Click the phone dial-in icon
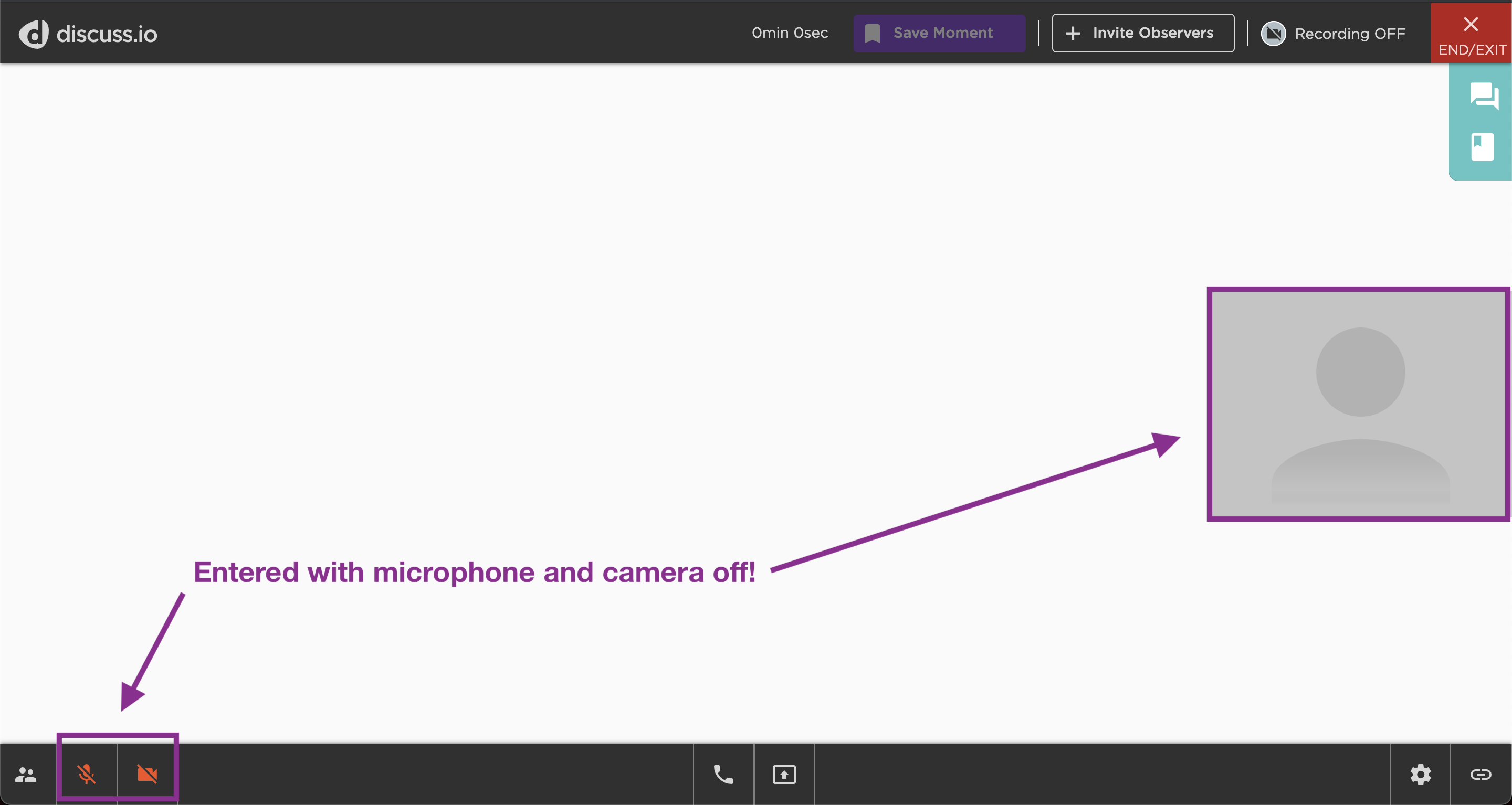This screenshot has height=805, width=1512. (723, 775)
